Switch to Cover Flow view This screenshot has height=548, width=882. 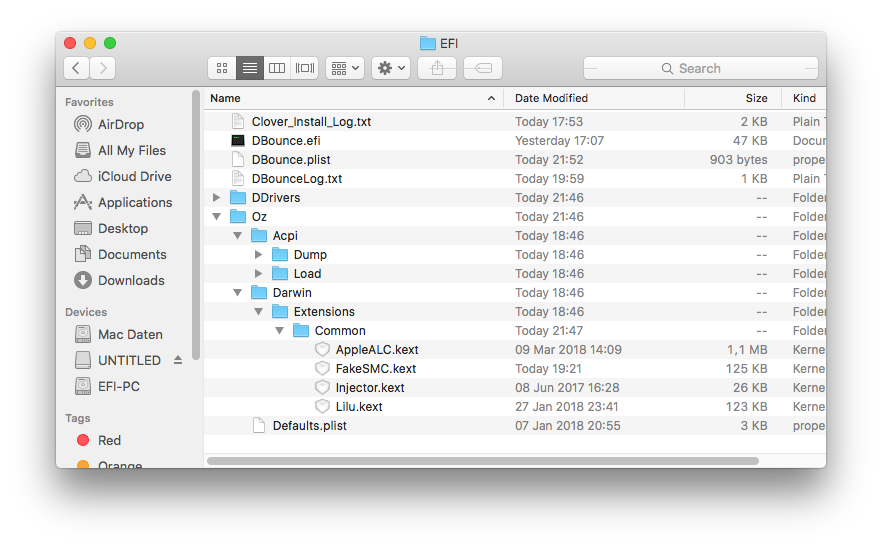pos(305,68)
